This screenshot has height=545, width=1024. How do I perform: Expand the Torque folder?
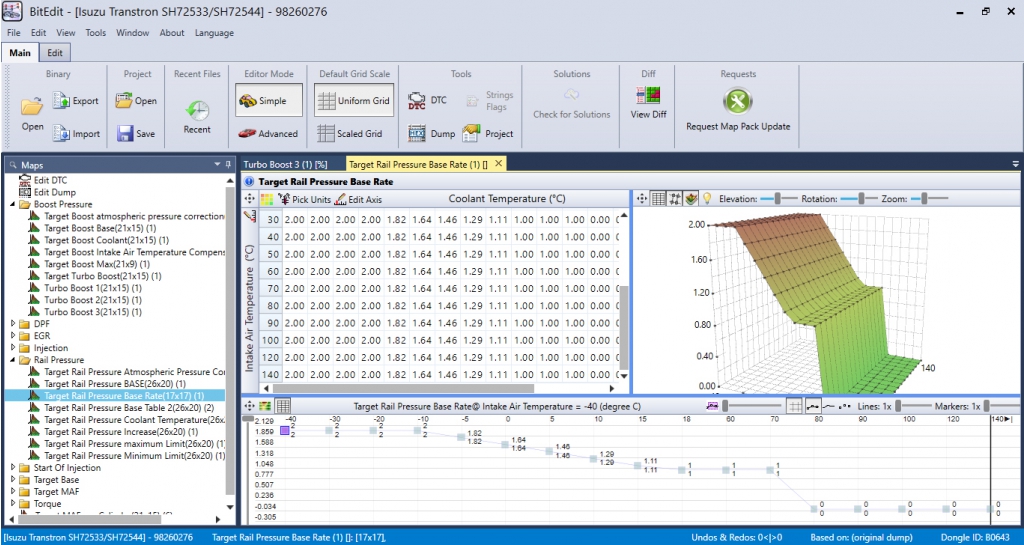13,504
